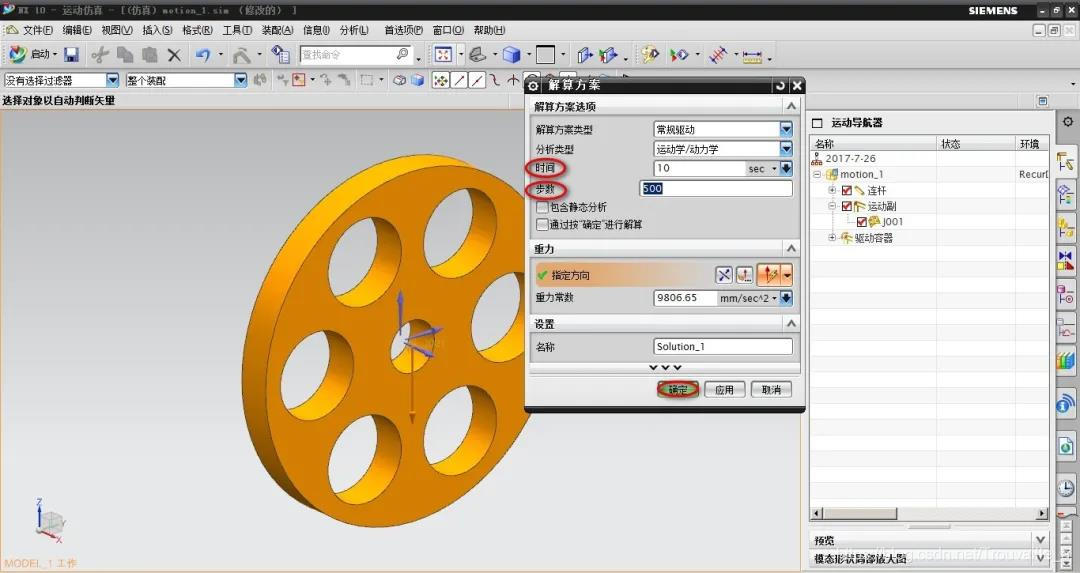
Task: Click the wireframe box icon in selection bar
Action: pyautogui.click(x=399, y=81)
